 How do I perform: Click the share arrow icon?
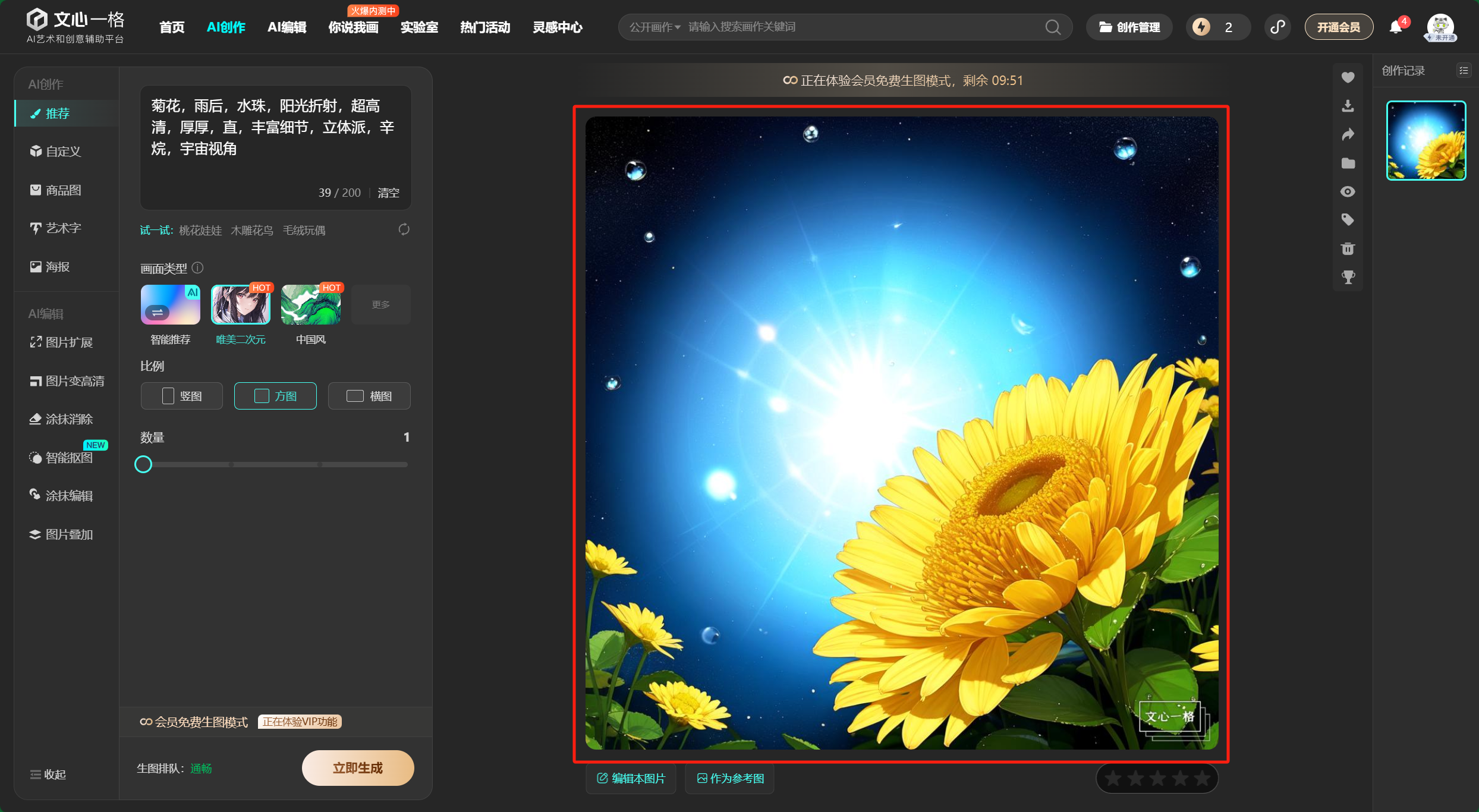pyautogui.click(x=1348, y=134)
